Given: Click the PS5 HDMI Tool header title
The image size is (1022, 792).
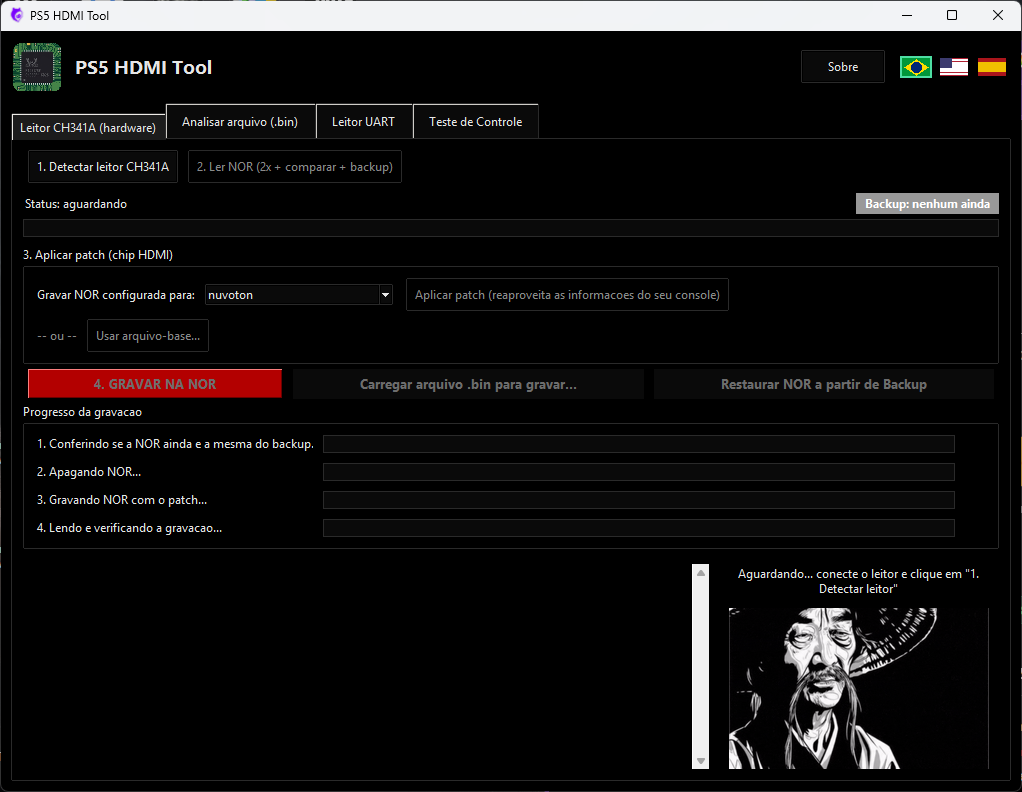Looking at the screenshot, I should (x=143, y=67).
